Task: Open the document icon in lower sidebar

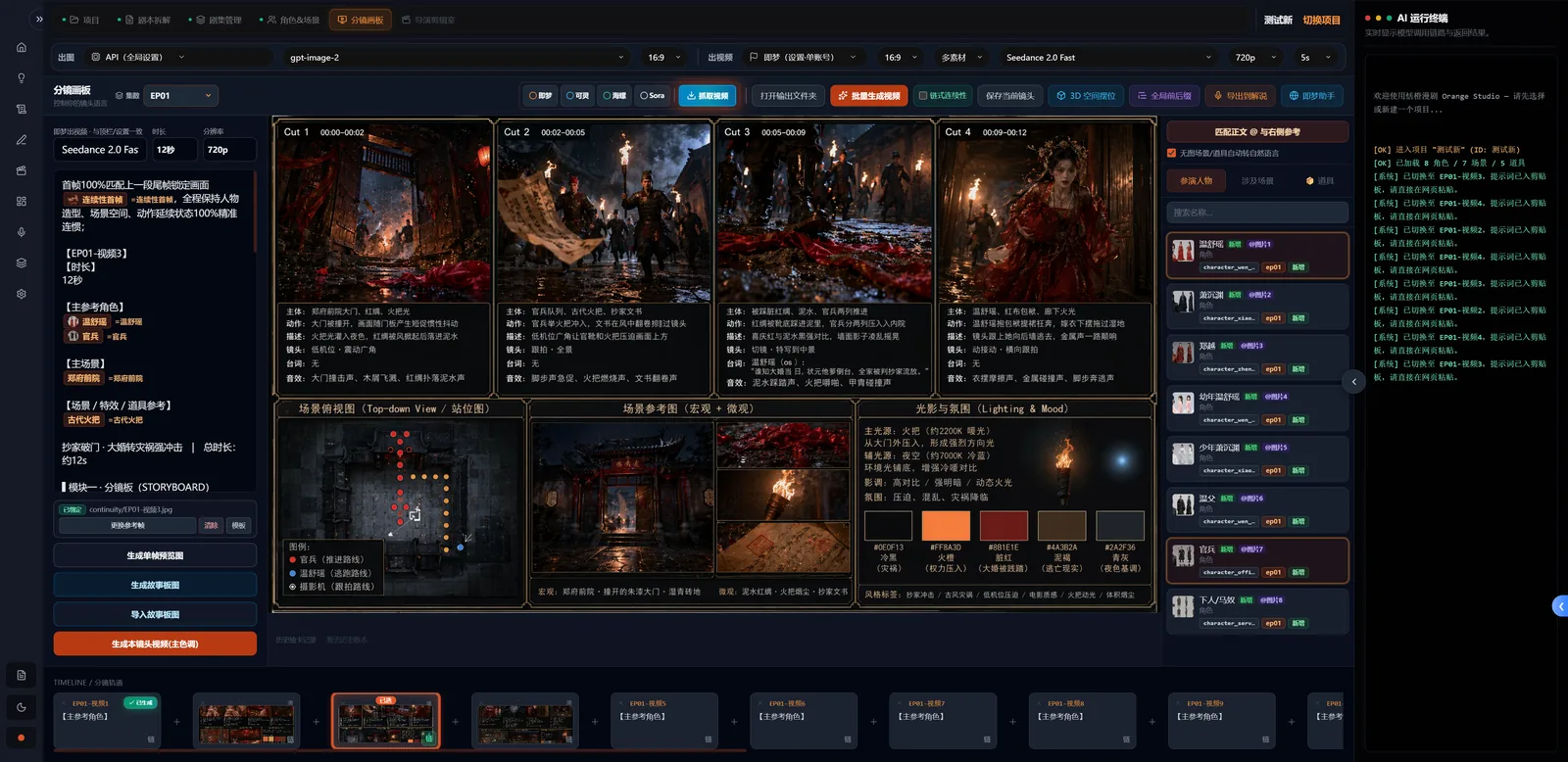Action: coord(22,675)
